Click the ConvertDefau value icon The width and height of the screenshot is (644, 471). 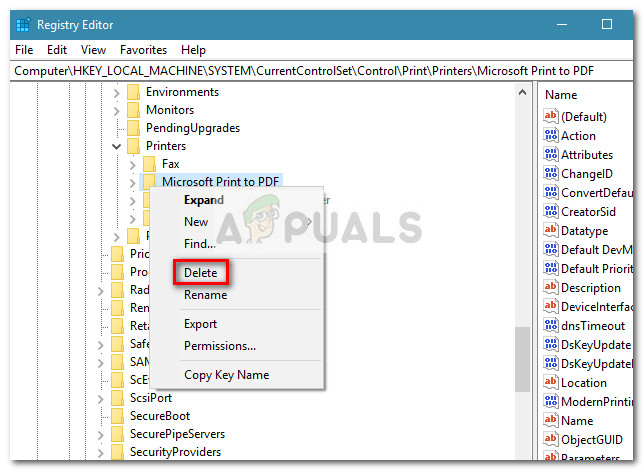tap(551, 193)
